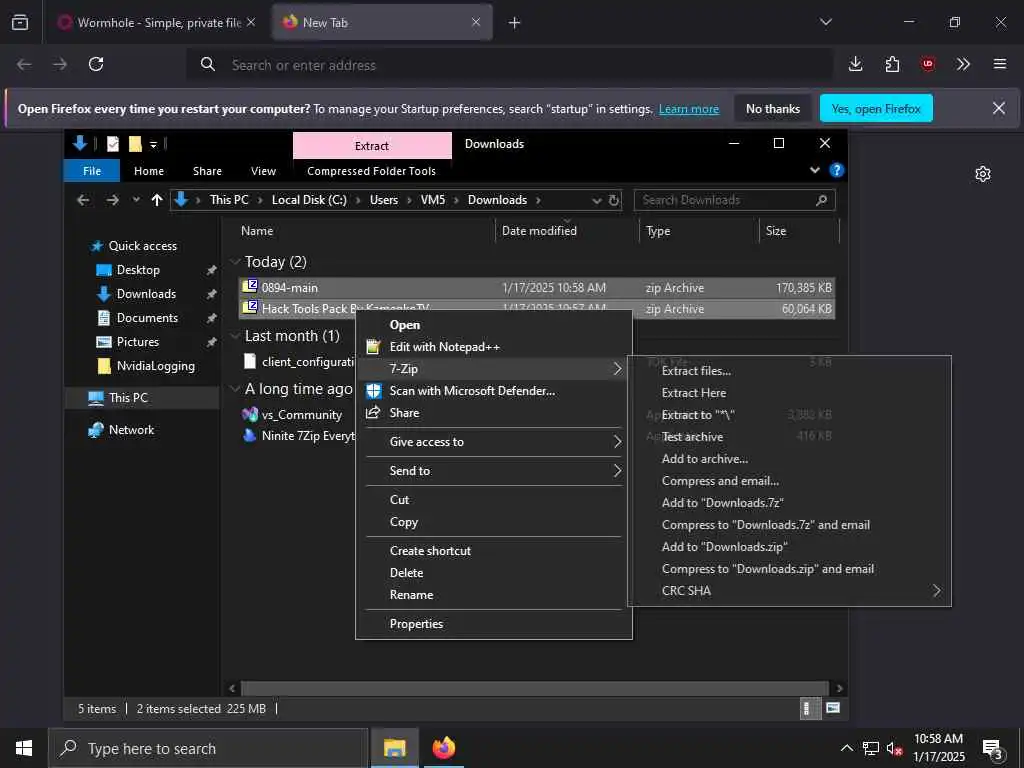Click the Windows taskbar search box
This screenshot has width=1024, height=768.
(208, 748)
